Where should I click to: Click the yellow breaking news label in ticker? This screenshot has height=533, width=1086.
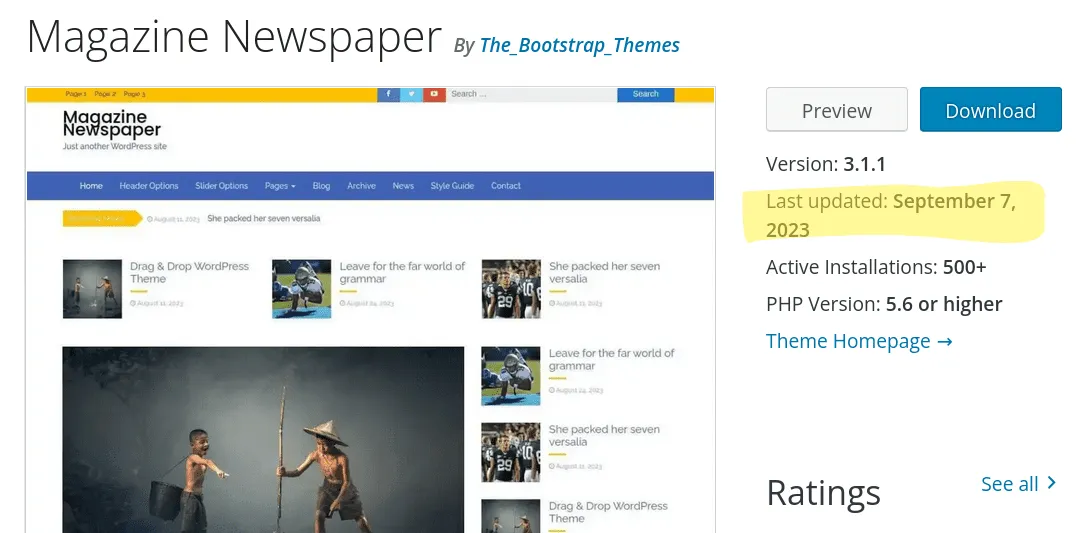click(x=102, y=219)
